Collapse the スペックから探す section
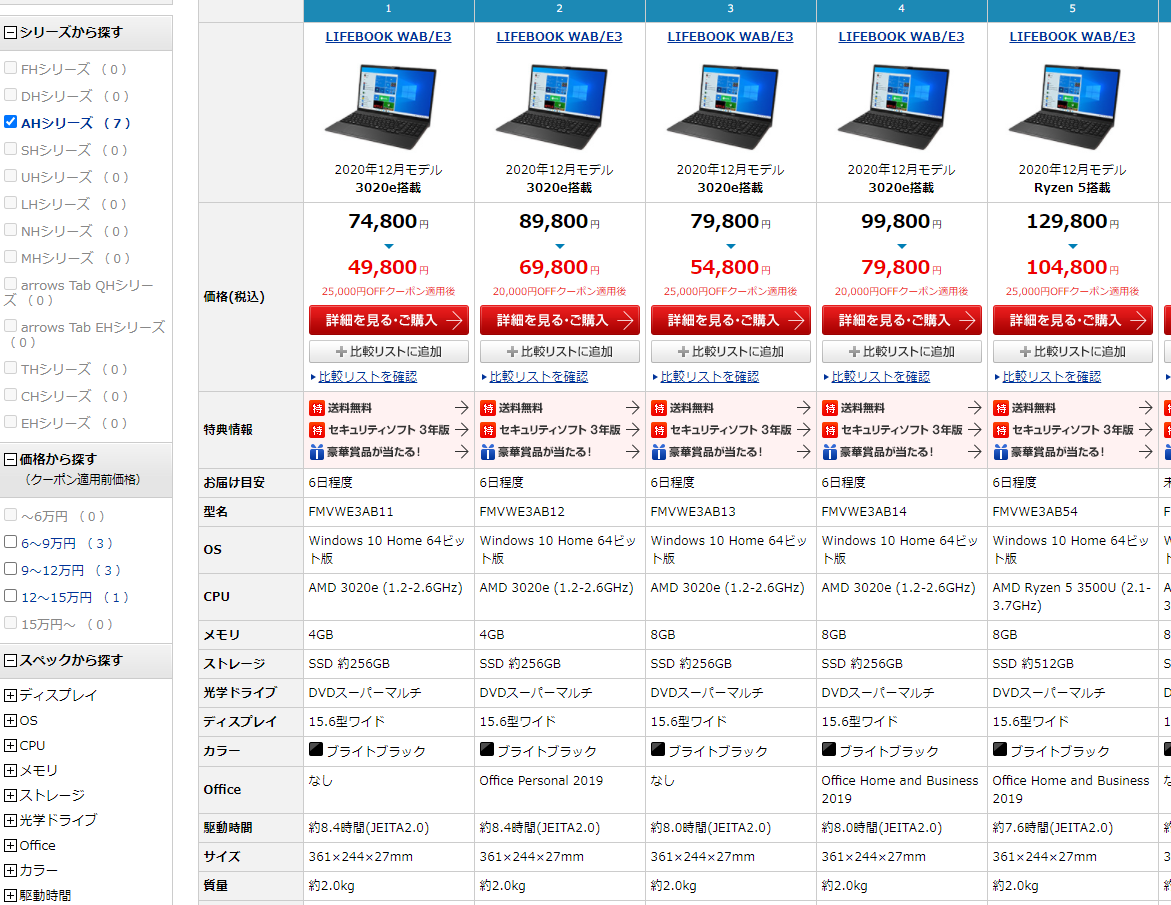 click(10, 660)
